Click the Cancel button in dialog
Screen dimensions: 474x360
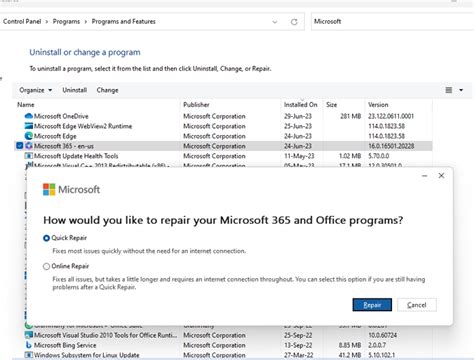(x=417, y=305)
